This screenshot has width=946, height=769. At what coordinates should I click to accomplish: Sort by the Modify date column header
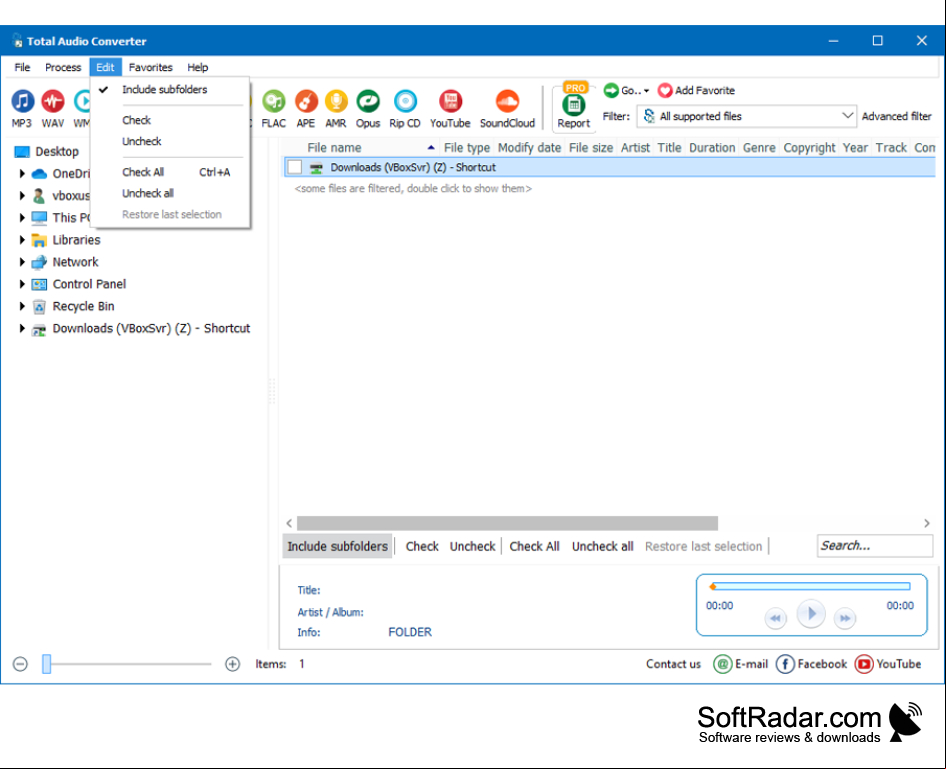tap(529, 148)
